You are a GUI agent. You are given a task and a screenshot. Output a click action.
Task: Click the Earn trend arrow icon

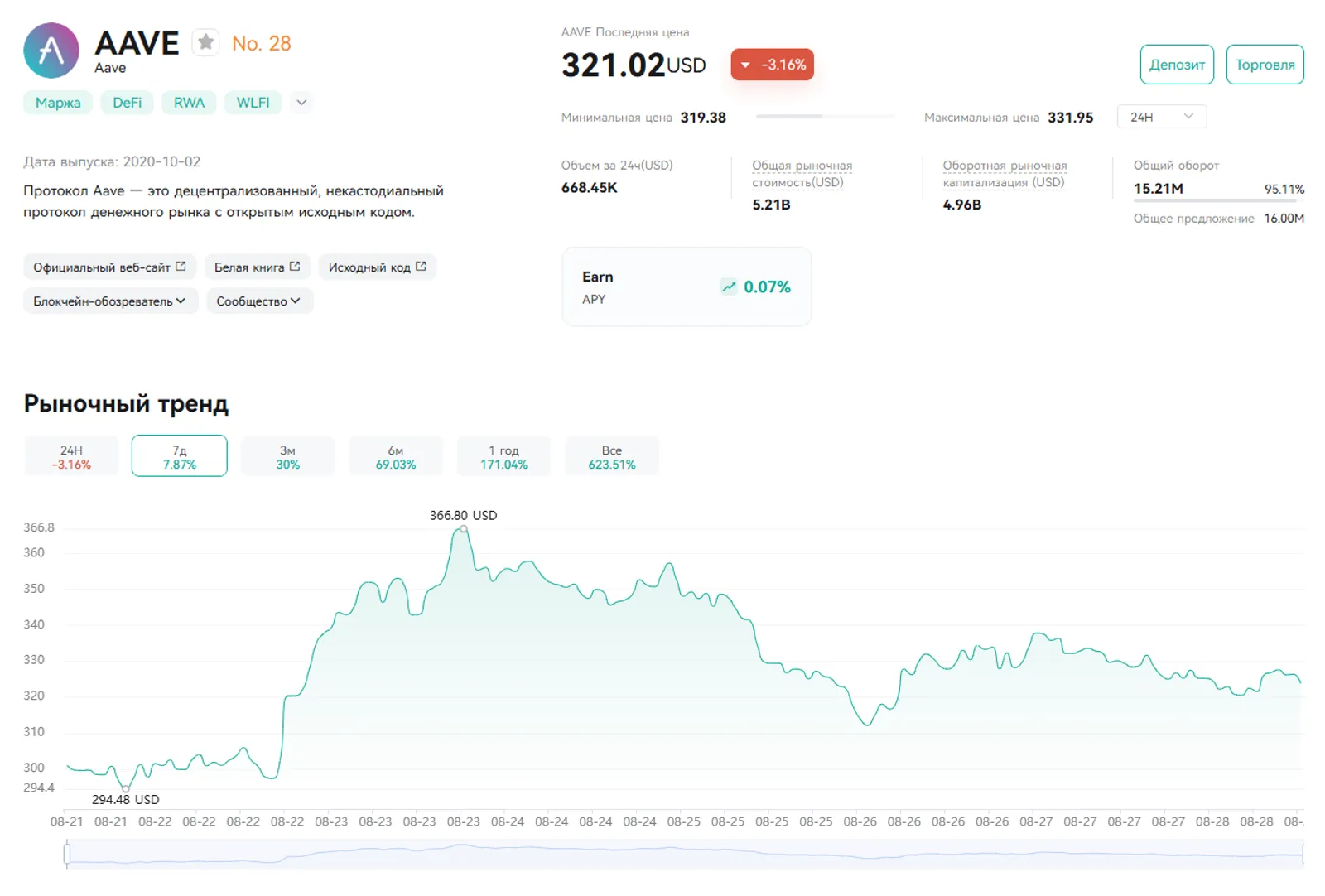click(x=729, y=287)
